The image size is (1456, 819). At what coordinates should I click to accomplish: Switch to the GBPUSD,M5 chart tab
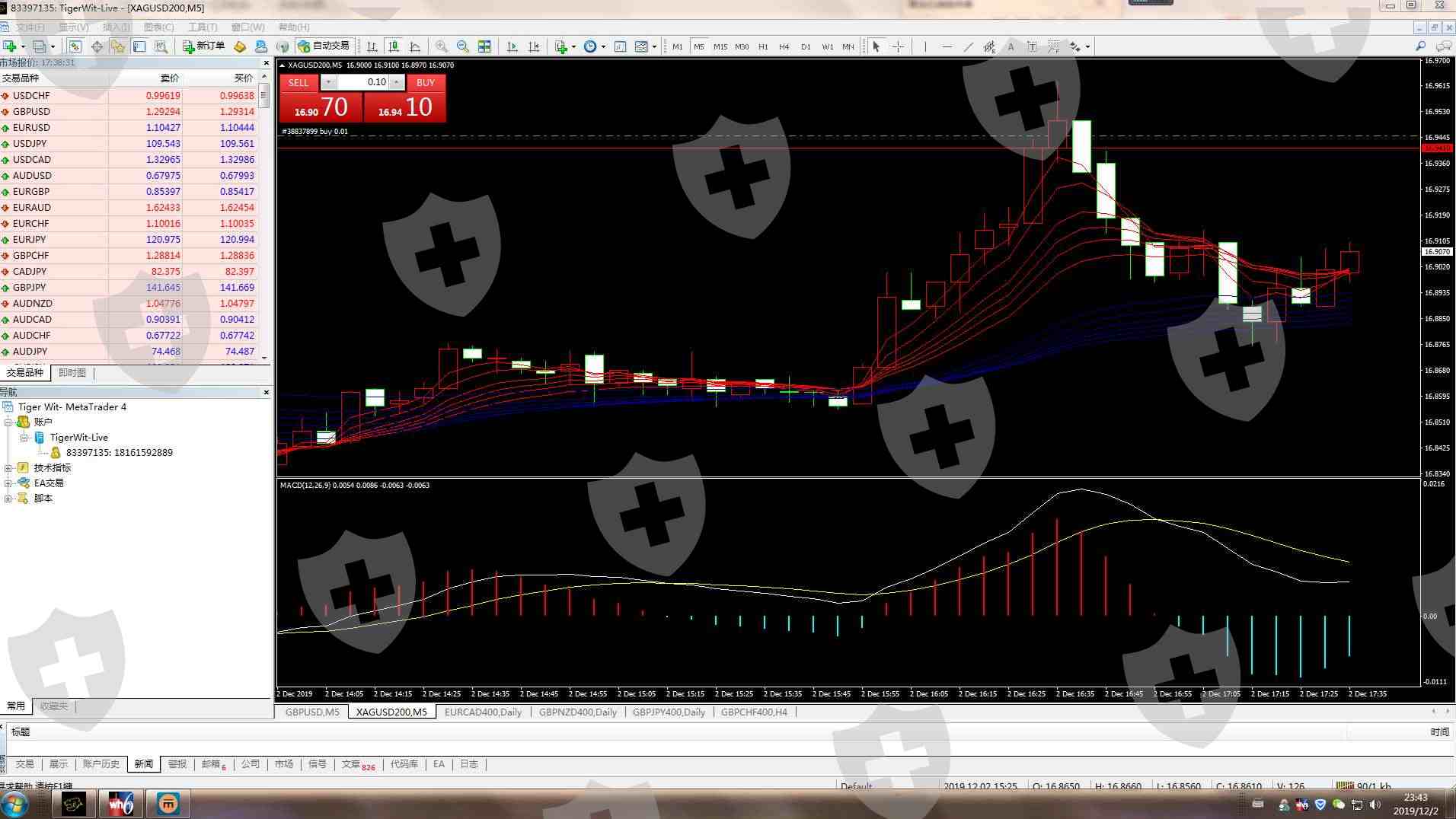[x=312, y=712]
